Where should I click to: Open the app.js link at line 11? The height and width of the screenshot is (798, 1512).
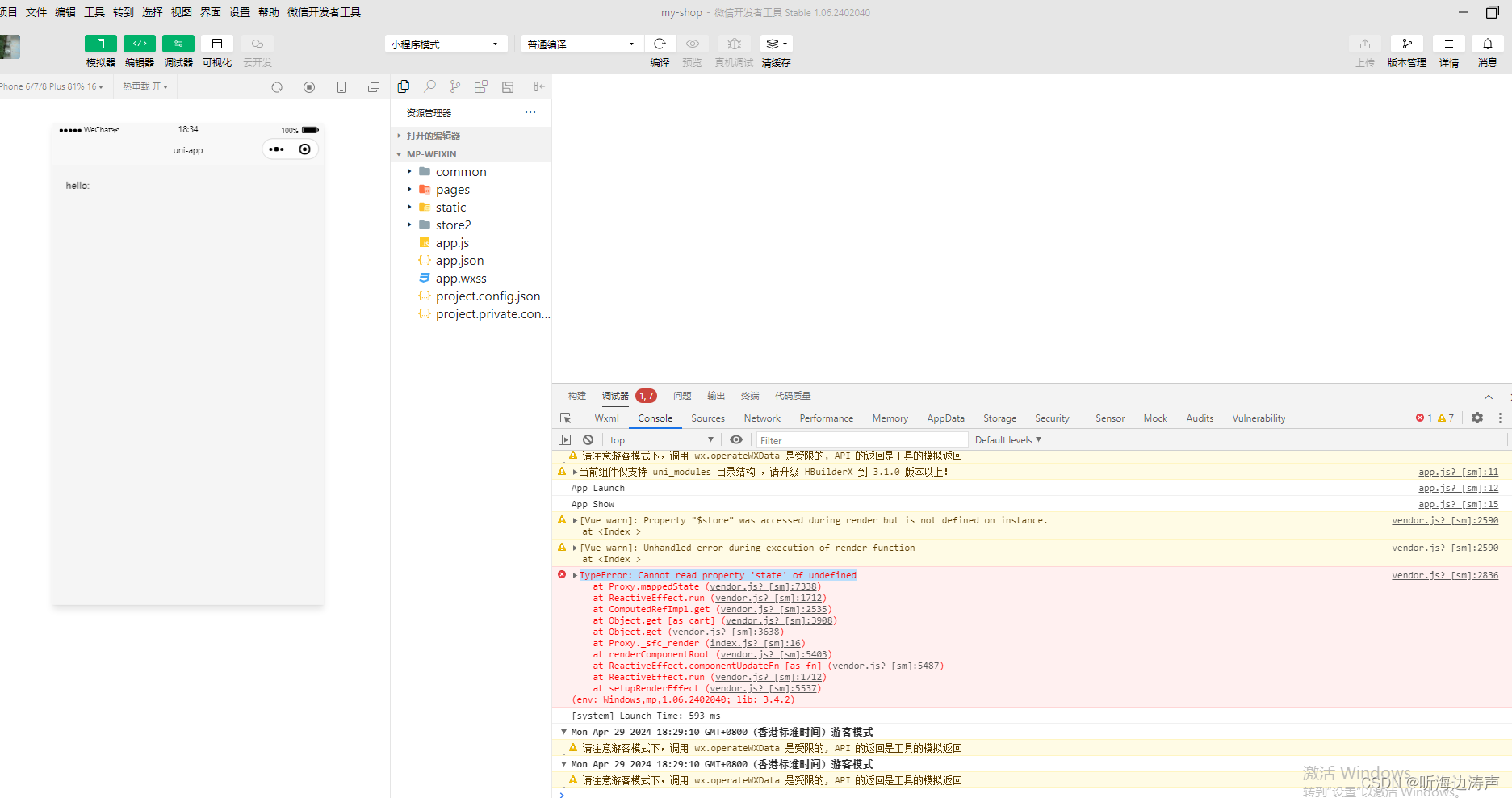tap(1458, 472)
